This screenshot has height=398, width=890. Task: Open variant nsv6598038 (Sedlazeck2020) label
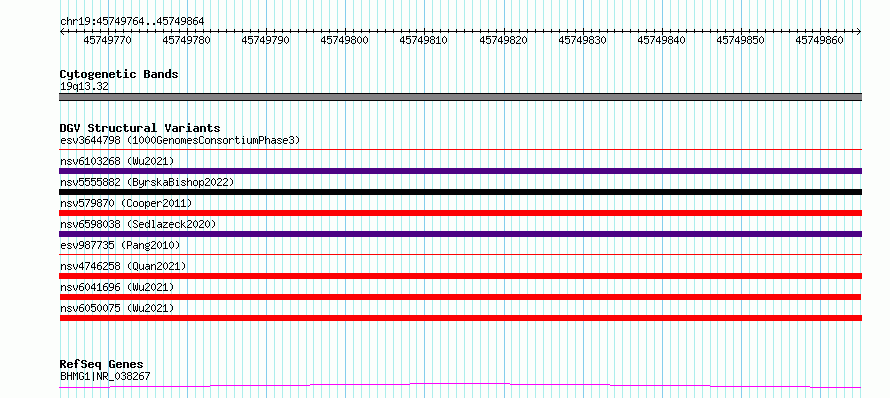(x=138, y=224)
